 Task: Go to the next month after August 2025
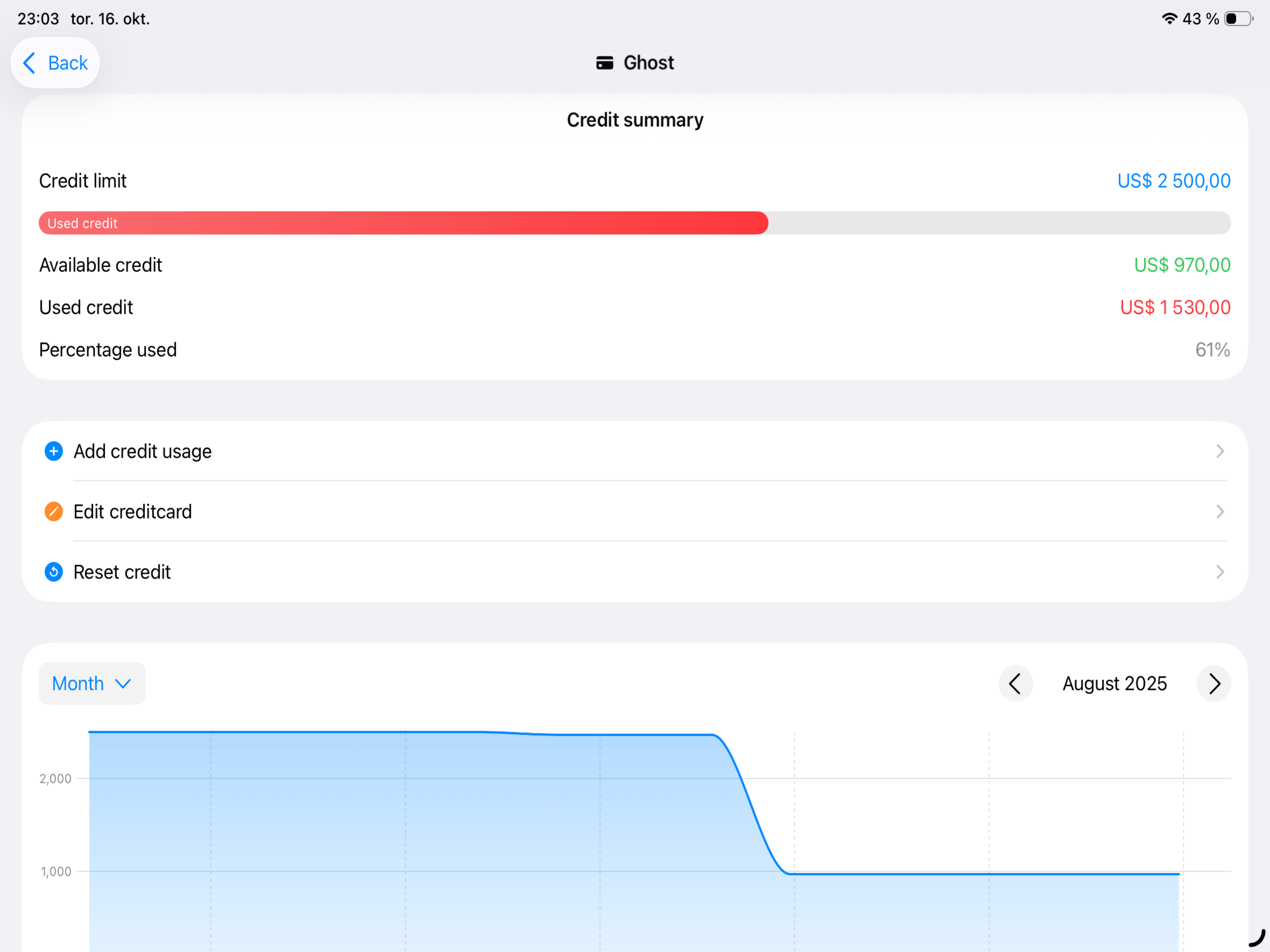tap(1214, 683)
